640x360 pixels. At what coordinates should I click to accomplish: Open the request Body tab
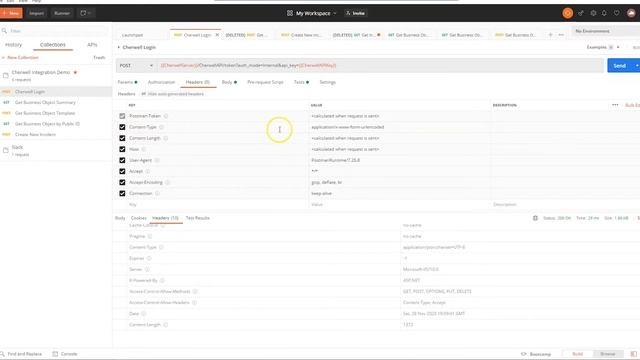pyautogui.click(x=229, y=82)
